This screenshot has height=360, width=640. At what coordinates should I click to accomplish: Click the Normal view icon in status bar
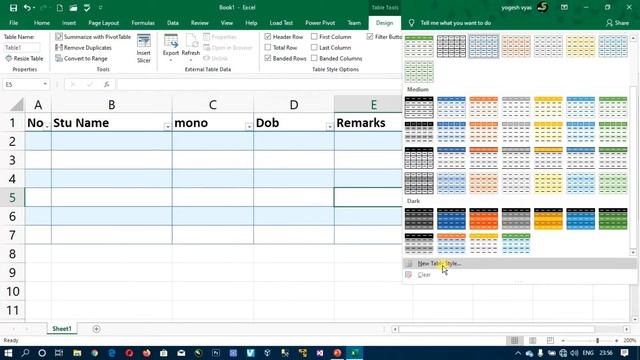(x=514, y=340)
